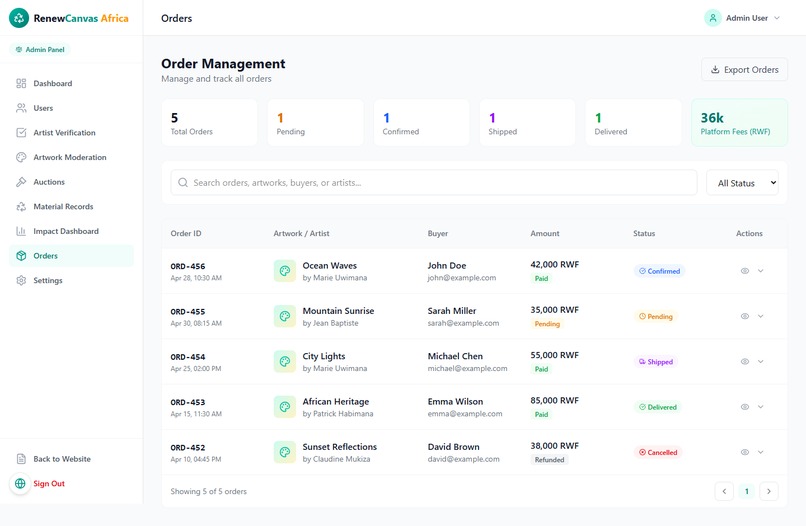Viewport: 806px width, 526px height.
Task: View order ORD-456 using its eye icon
Action: pyautogui.click(x=745, y=271)
